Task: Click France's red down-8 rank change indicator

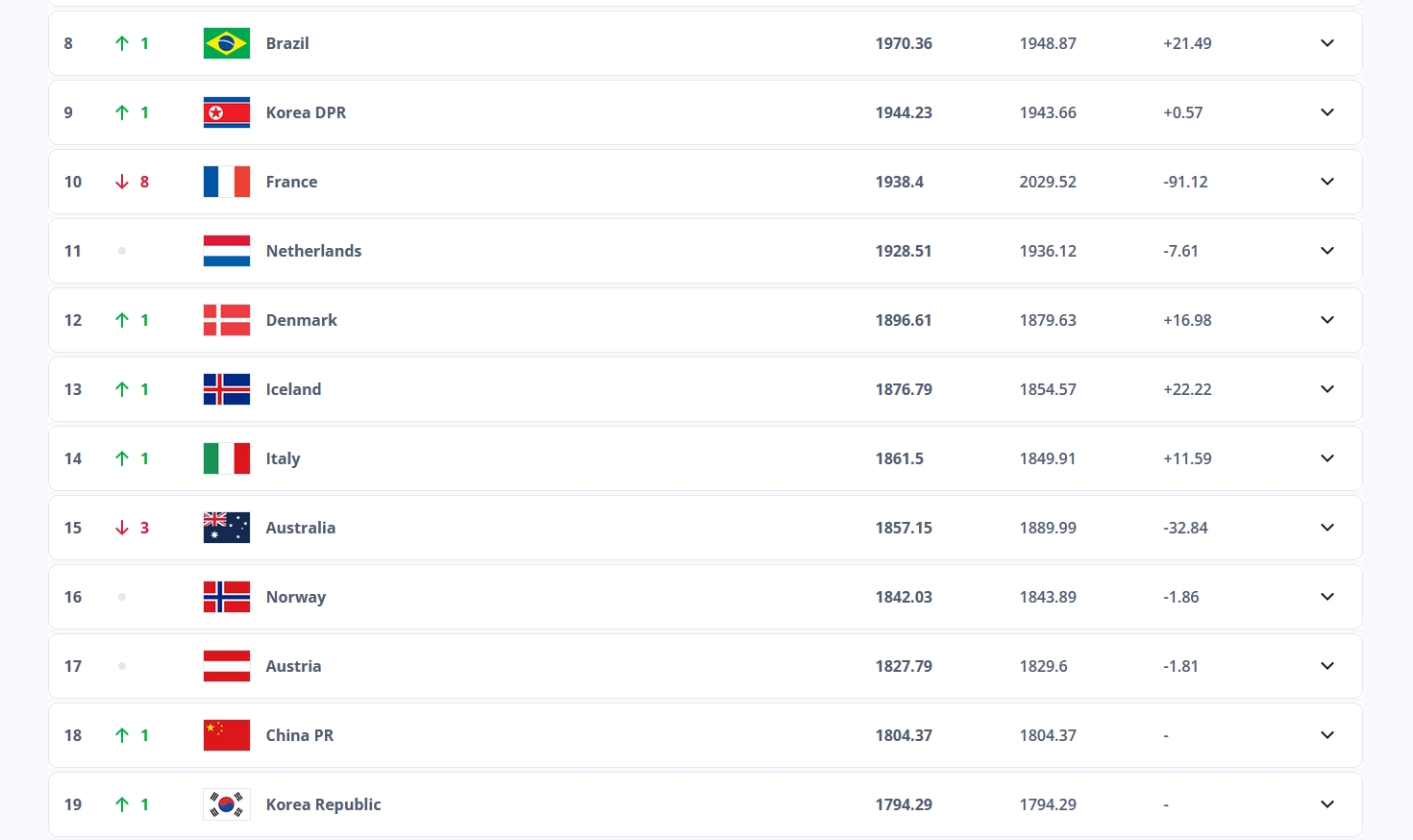Action: (133, 182)
